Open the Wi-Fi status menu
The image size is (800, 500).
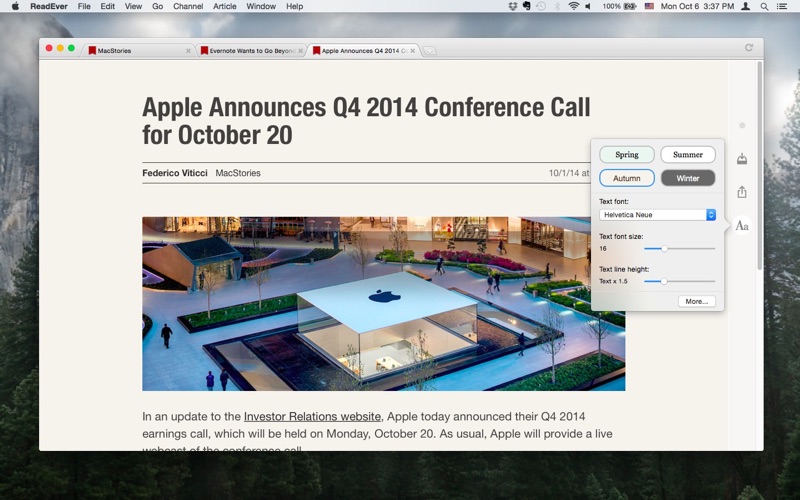pos(573,6)
